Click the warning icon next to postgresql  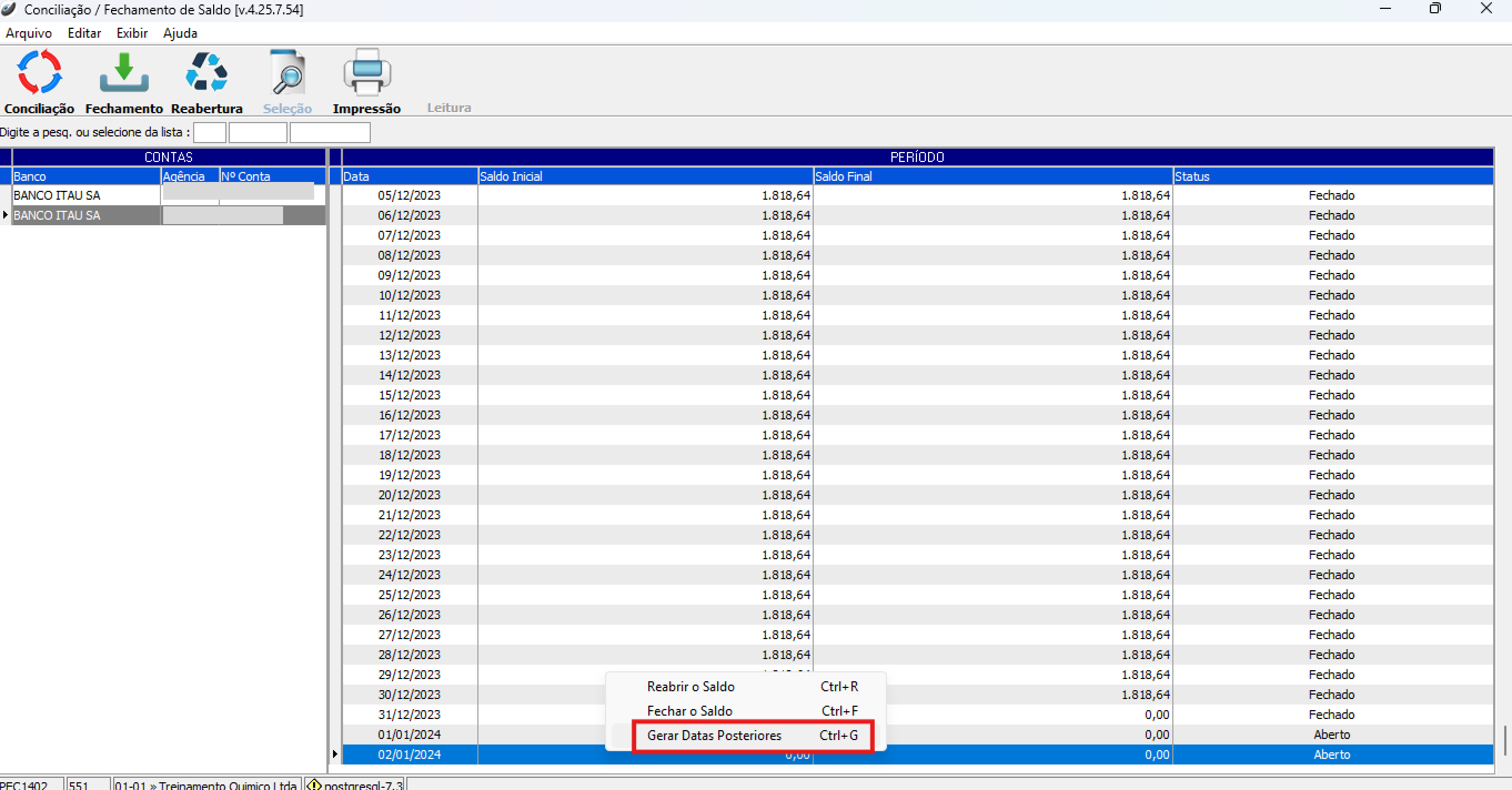click(314, 784)
